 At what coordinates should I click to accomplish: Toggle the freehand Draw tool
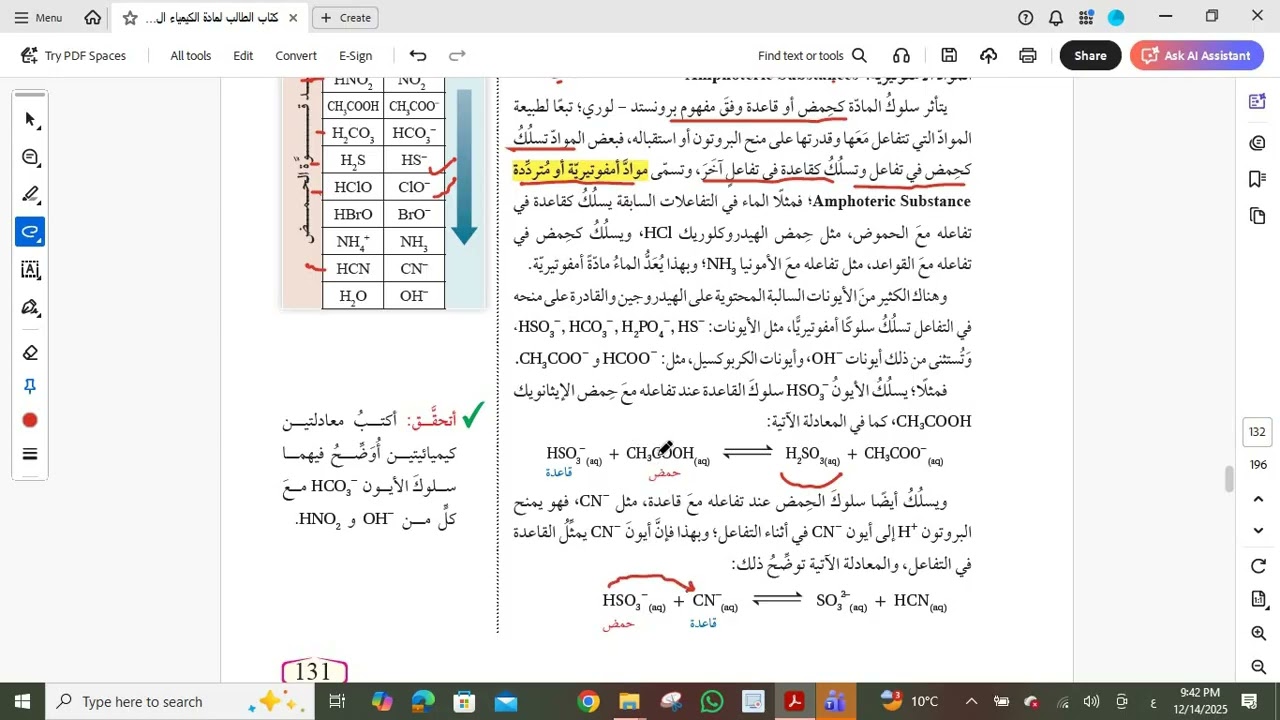(30, 232)
